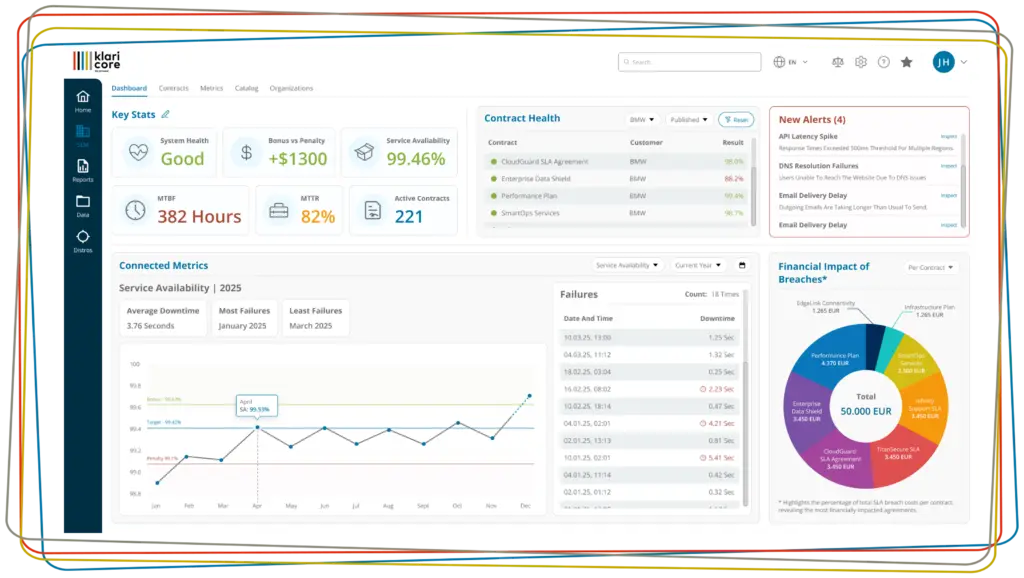
Task: Click the Reset filter button in Contract Health
Action: 736,120
